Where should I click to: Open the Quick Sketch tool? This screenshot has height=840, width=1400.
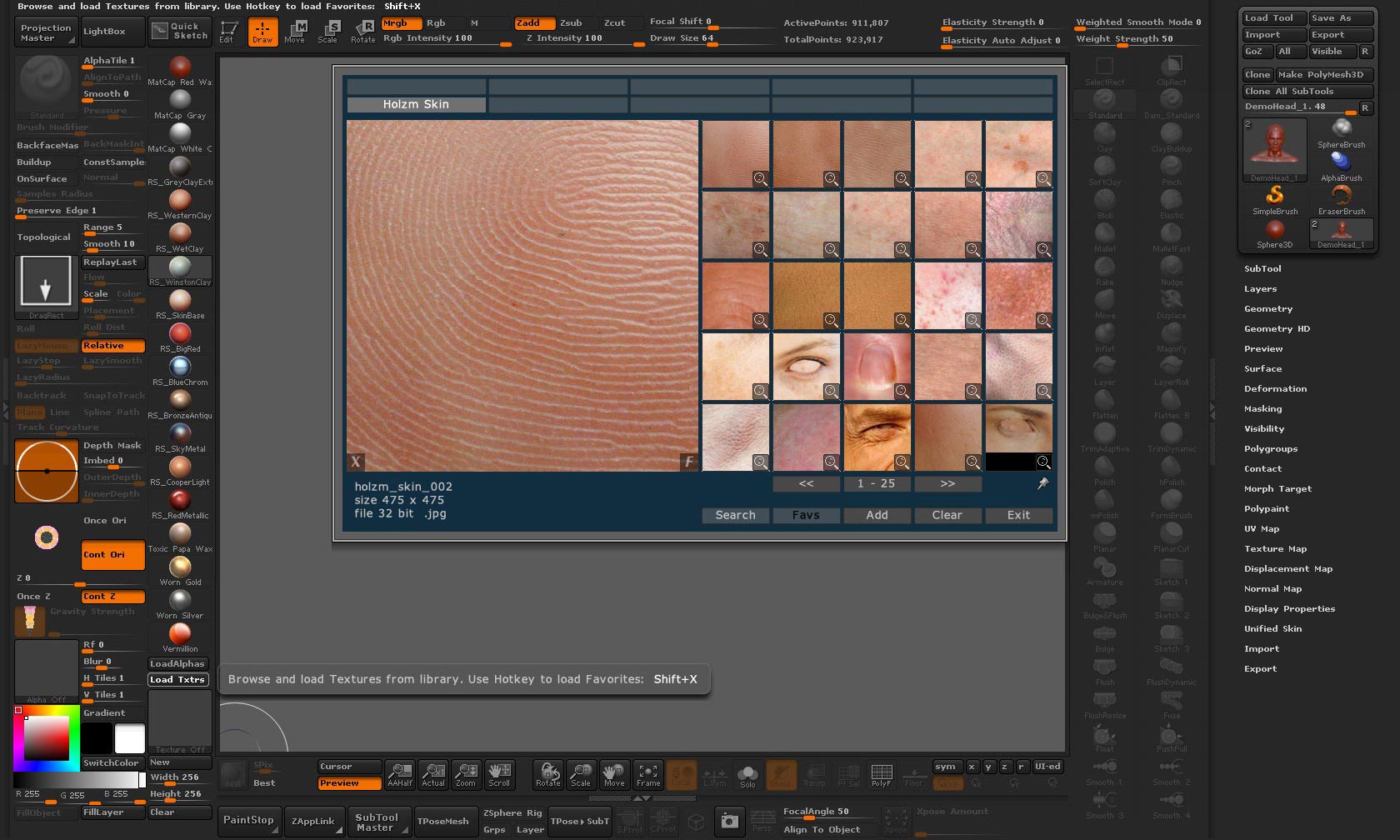coord(181,32)
